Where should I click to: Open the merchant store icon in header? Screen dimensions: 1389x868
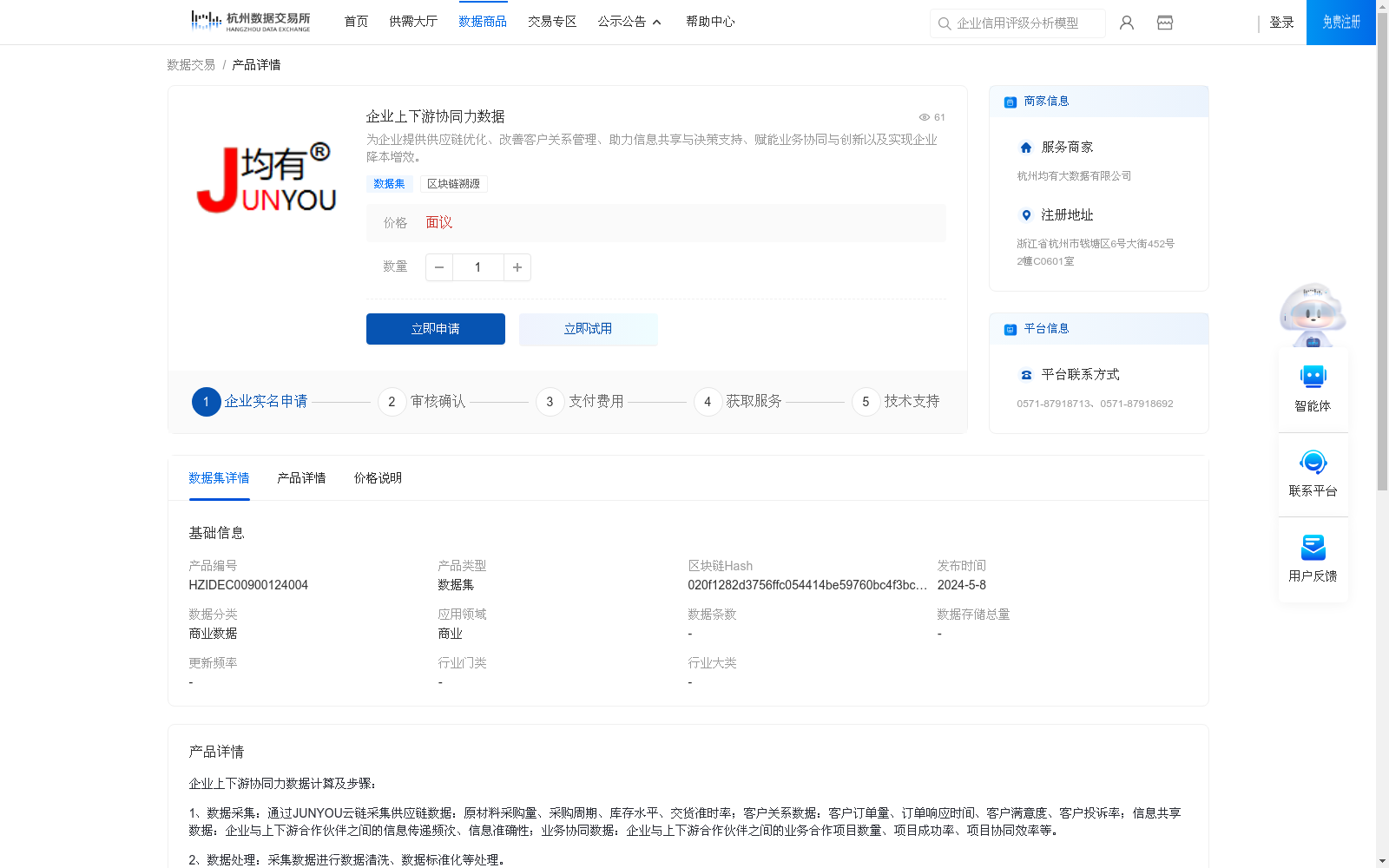click(1165, 23)
